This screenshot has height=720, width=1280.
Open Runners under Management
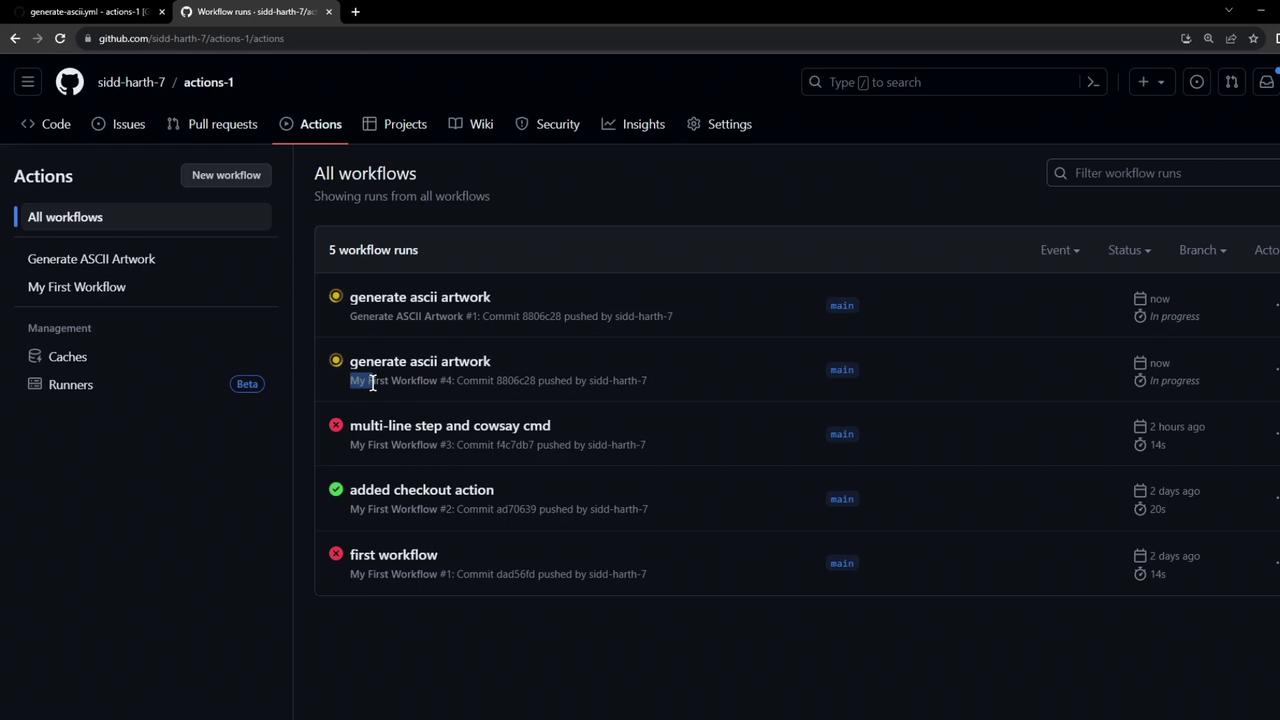(70, 384)
